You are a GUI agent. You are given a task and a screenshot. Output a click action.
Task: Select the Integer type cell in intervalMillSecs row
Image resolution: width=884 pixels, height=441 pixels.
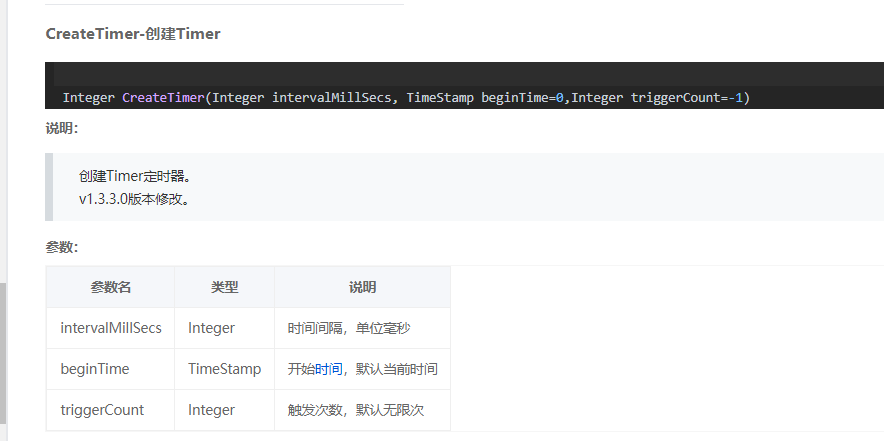[224, 328]
